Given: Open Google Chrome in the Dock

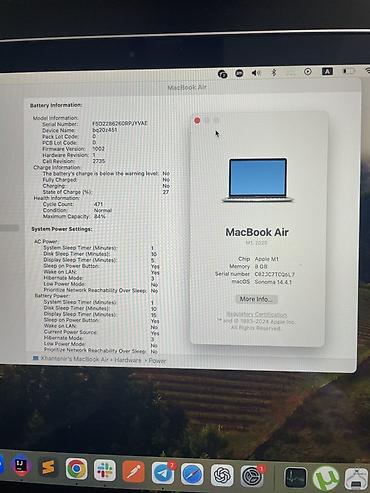Looking at the screenshot, I should (76, 469).
